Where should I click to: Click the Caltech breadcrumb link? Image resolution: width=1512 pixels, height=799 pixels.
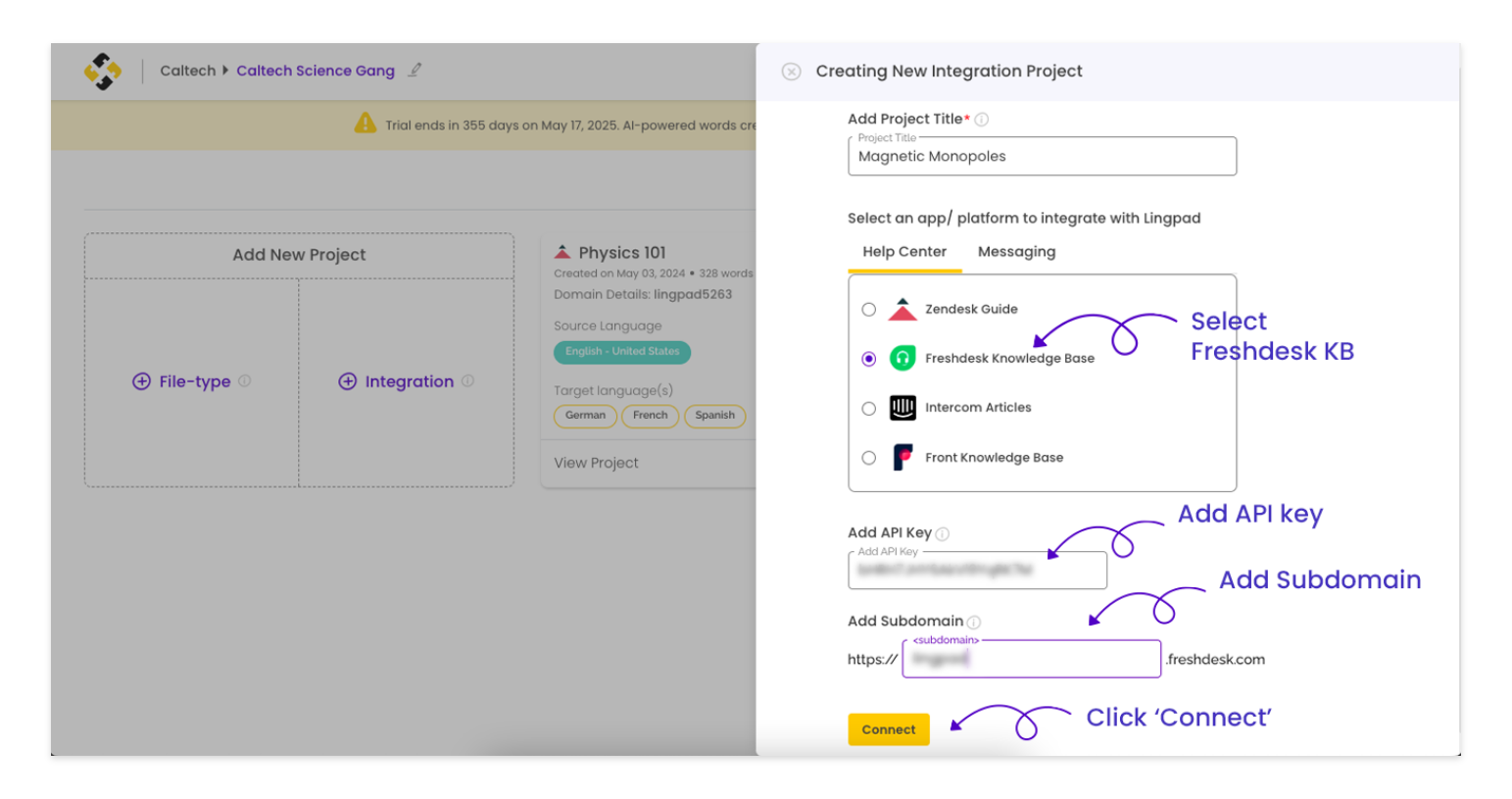coord(188,71)
